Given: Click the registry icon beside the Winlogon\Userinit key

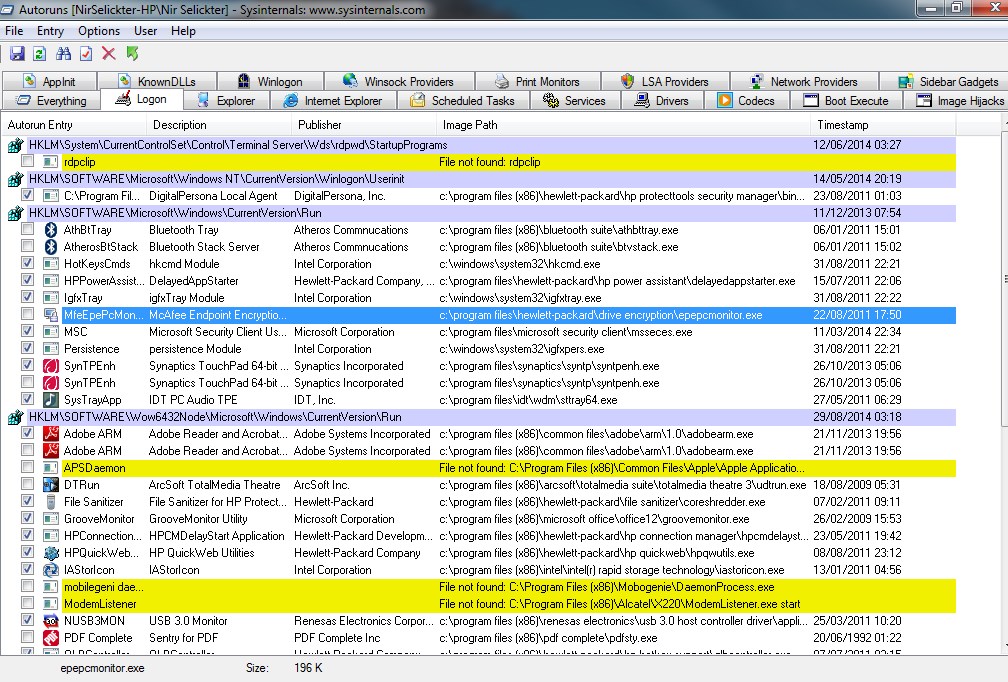Looking at the screenshot, I should pos(15,179).
